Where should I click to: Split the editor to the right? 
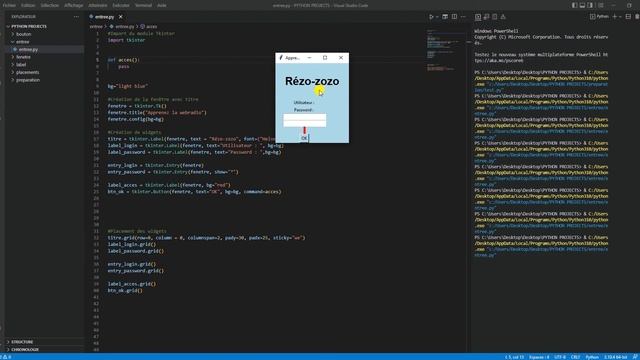454,17
